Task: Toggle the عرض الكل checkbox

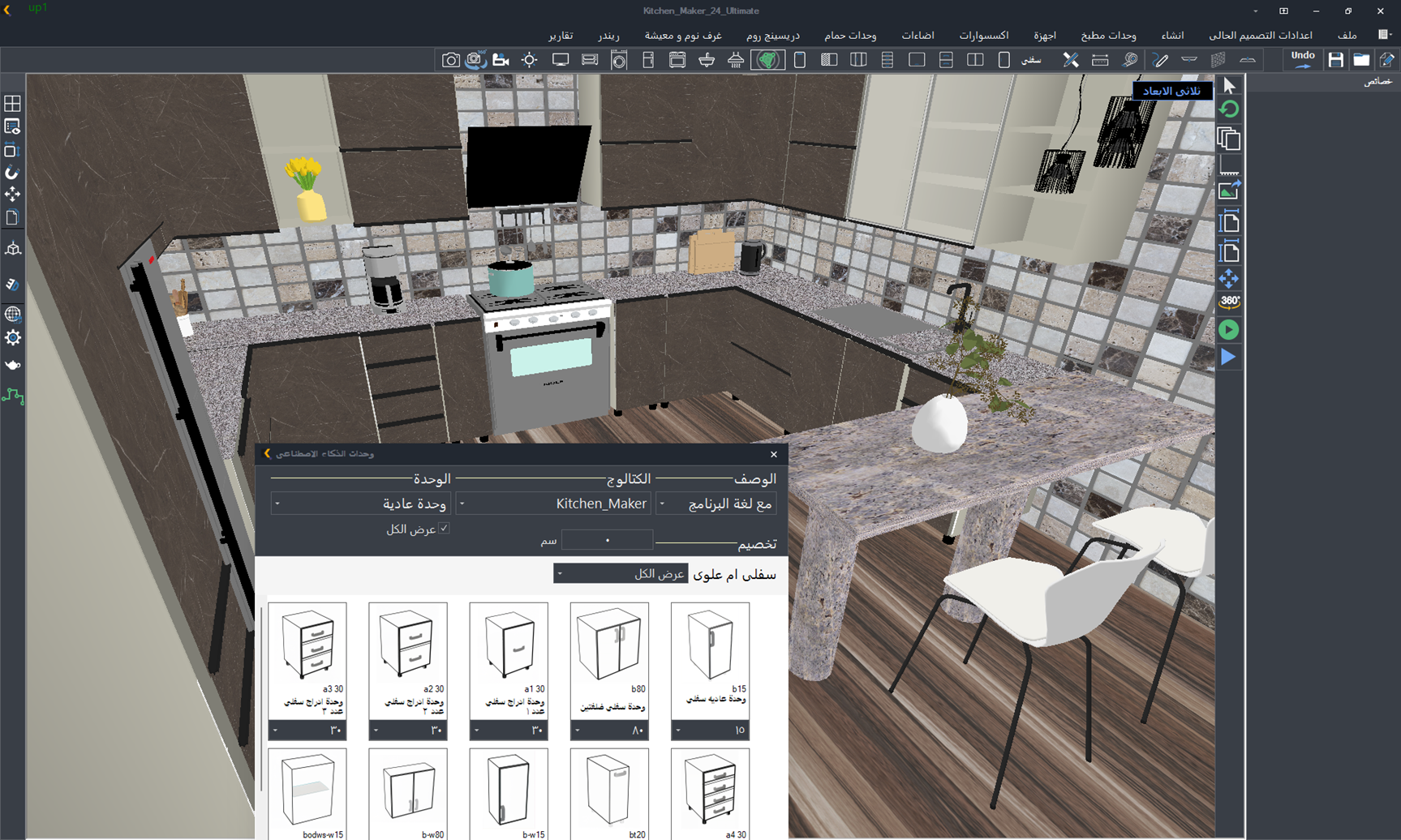Action: (x=444, y=529)
